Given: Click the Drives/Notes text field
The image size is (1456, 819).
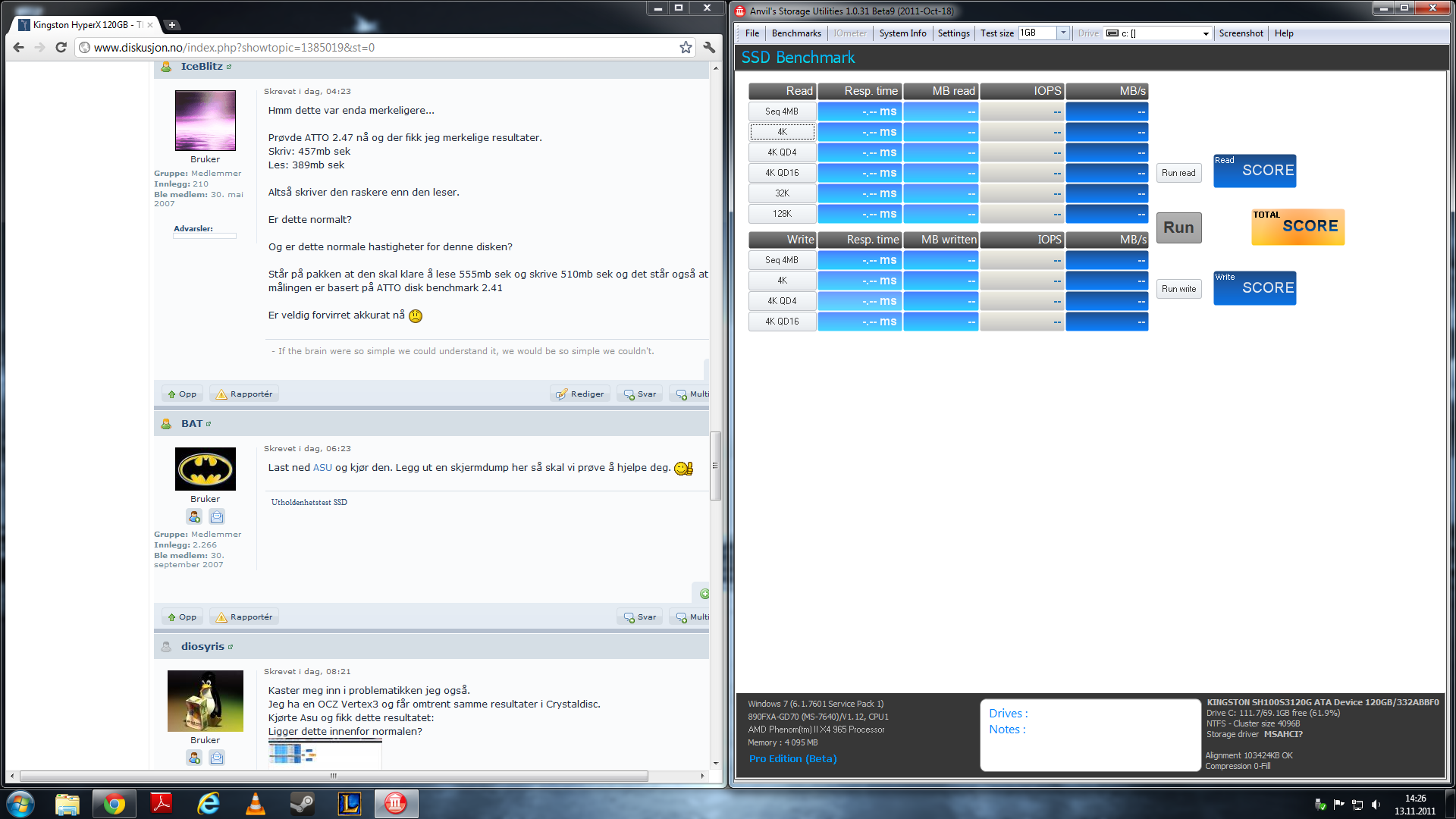Looking at the screenshot, I should tap(1090, 735).
